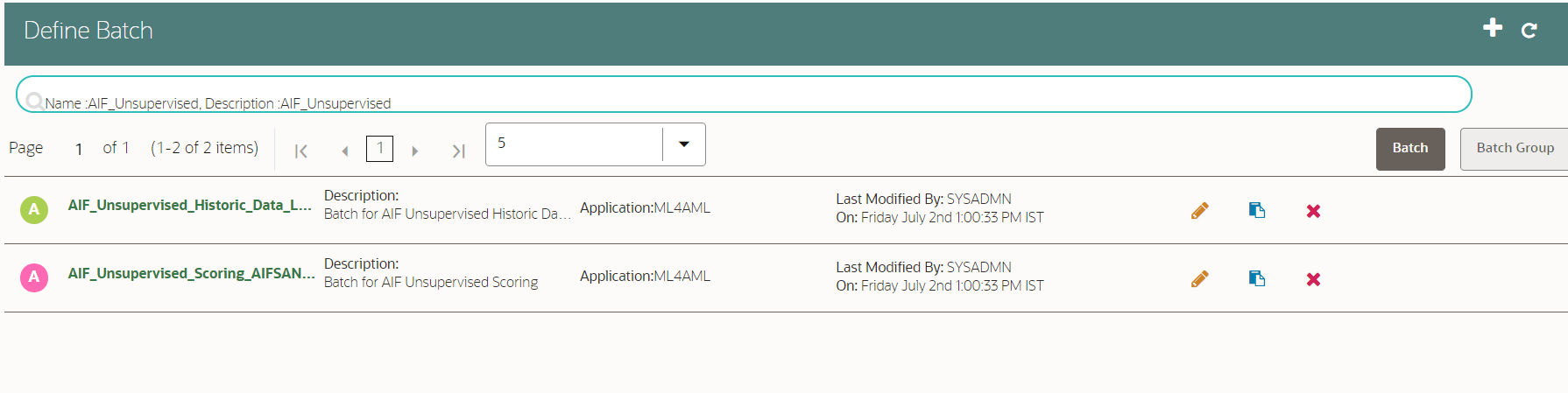The height and width of the screenshot is (393, 1568).
Task: Click the page number box
Action: pyautogui.click(x=379, y=148)
